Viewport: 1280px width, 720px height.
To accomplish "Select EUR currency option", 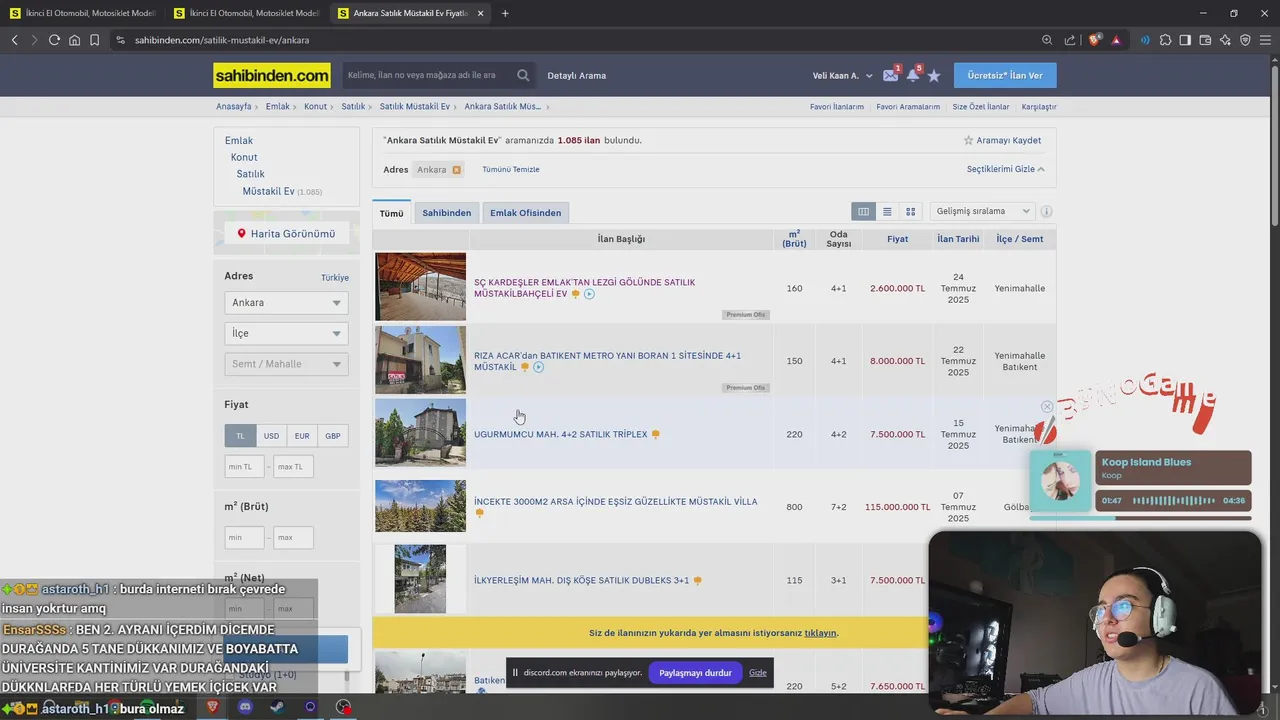I will (302, 436).
